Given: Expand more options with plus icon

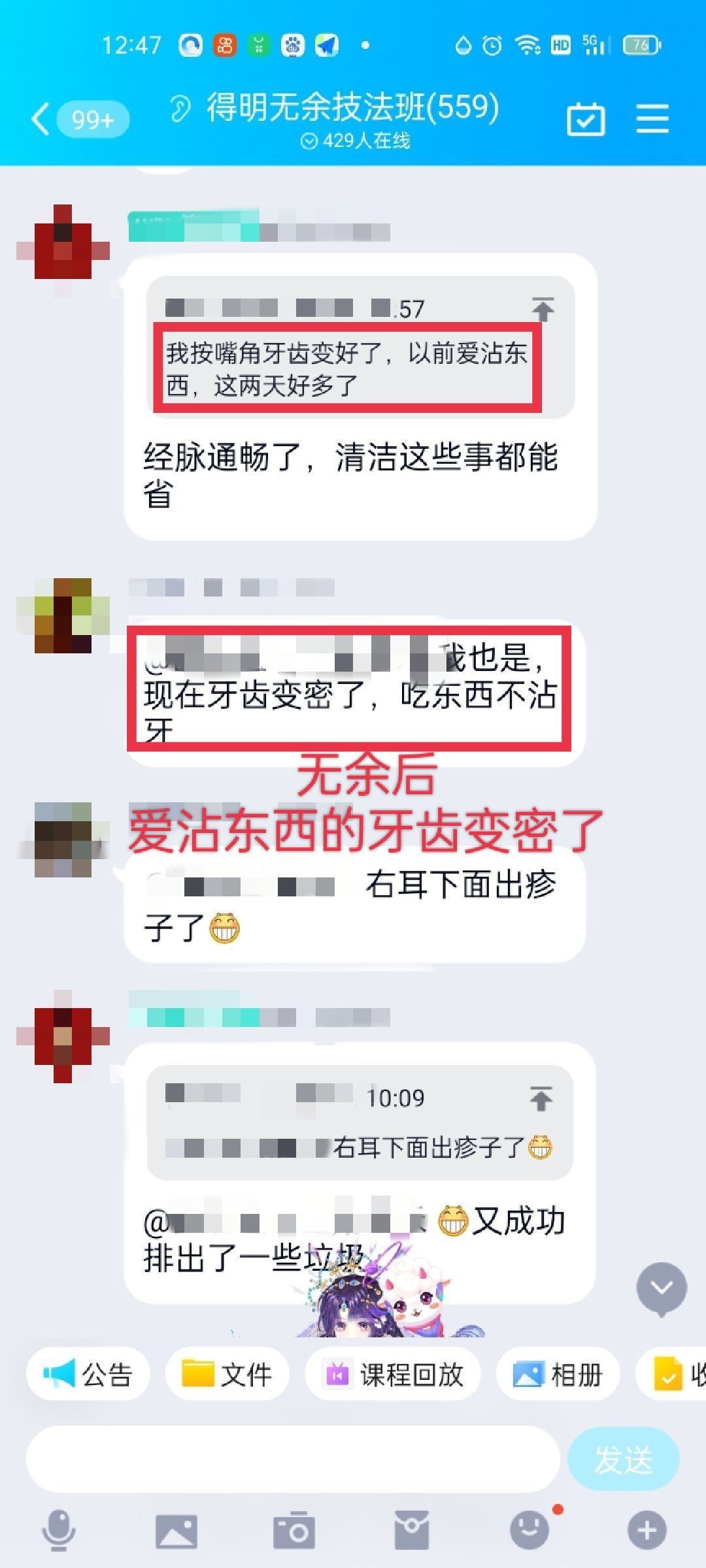Looking at the screenshot, I should click(x=647, y=1530).
